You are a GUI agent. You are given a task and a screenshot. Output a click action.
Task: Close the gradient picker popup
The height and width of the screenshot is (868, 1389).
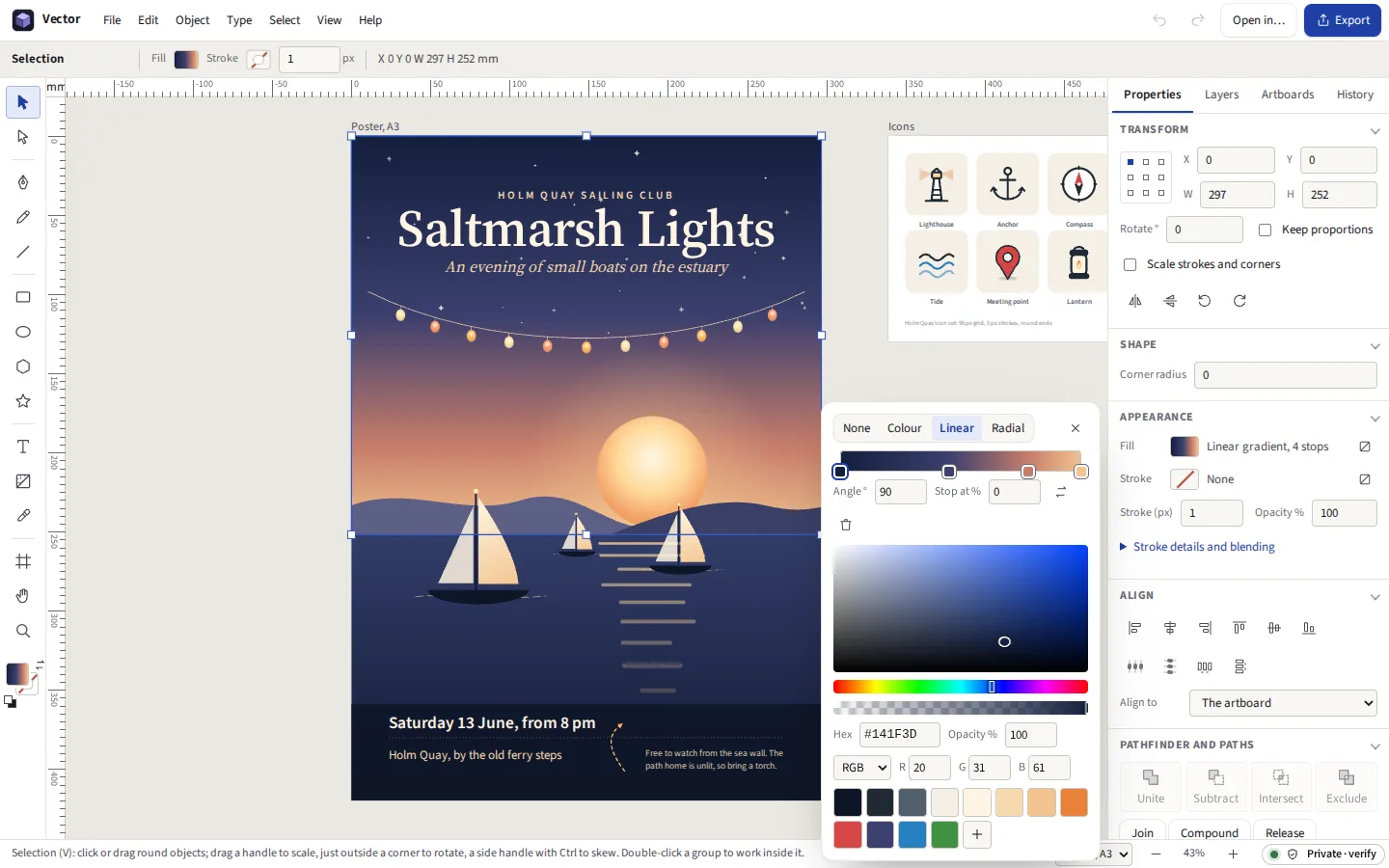click(1076, 428)
